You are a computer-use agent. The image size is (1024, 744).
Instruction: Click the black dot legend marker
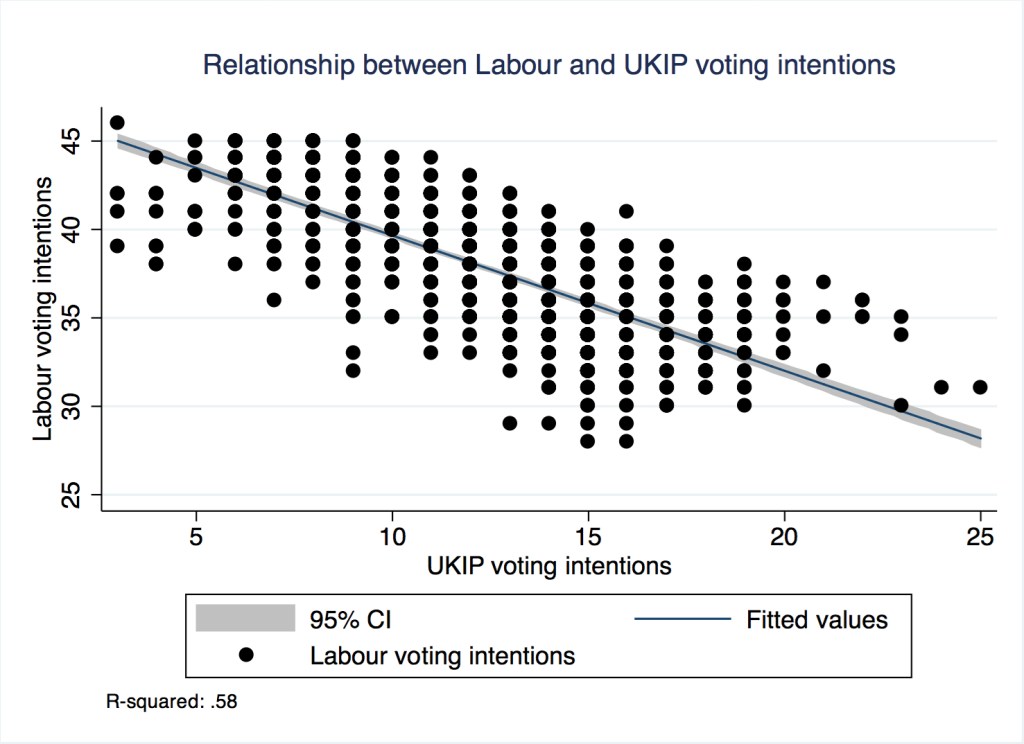[245, 656]
